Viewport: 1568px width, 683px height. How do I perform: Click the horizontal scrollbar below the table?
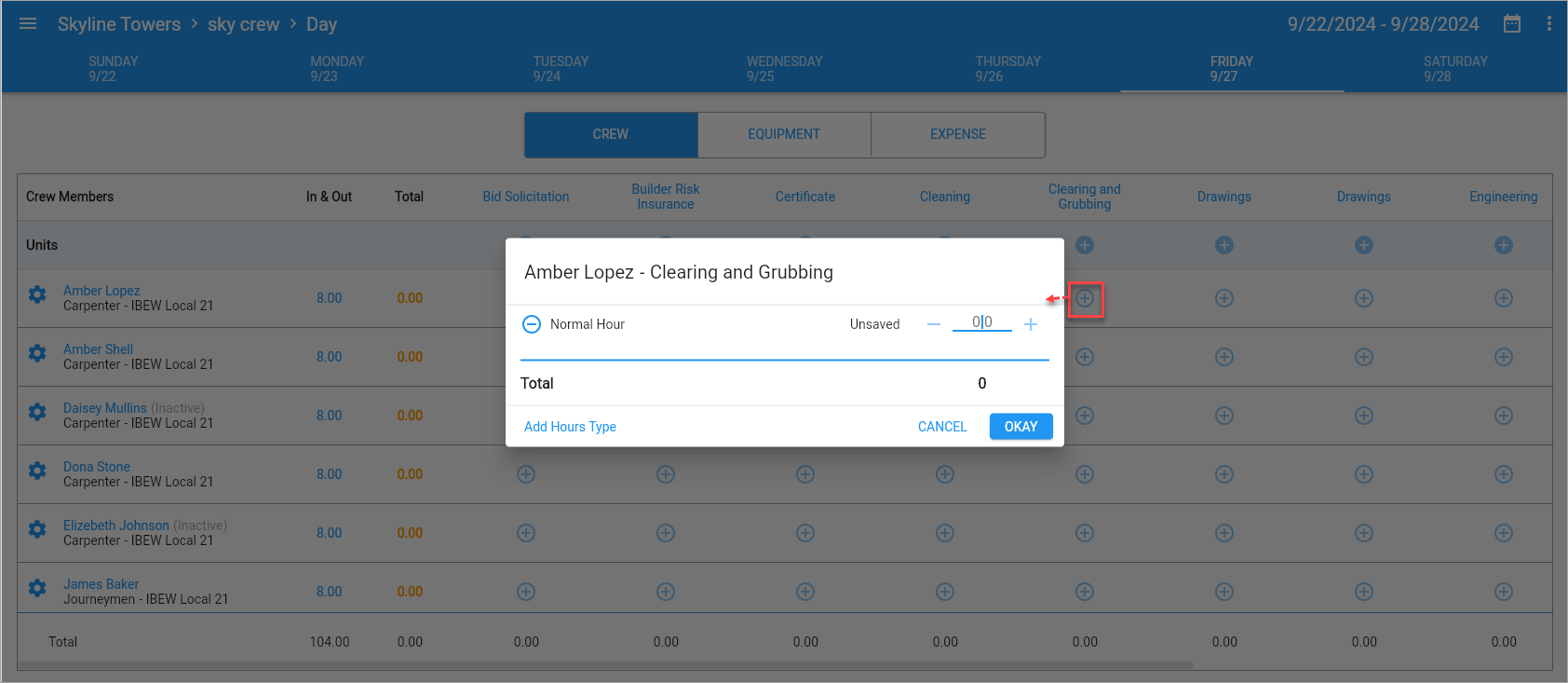pyautogui.click(x=605, y=665)
